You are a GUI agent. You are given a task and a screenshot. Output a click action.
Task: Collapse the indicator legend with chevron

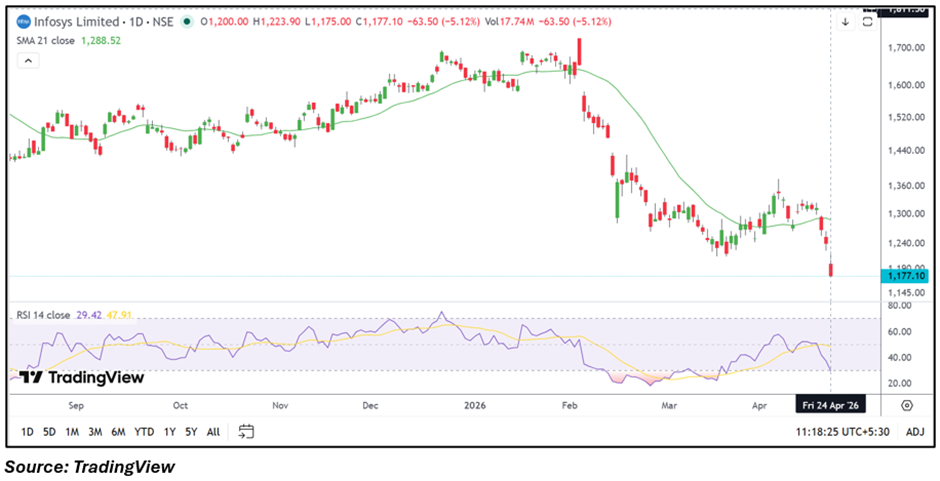(x=28, y=61)
